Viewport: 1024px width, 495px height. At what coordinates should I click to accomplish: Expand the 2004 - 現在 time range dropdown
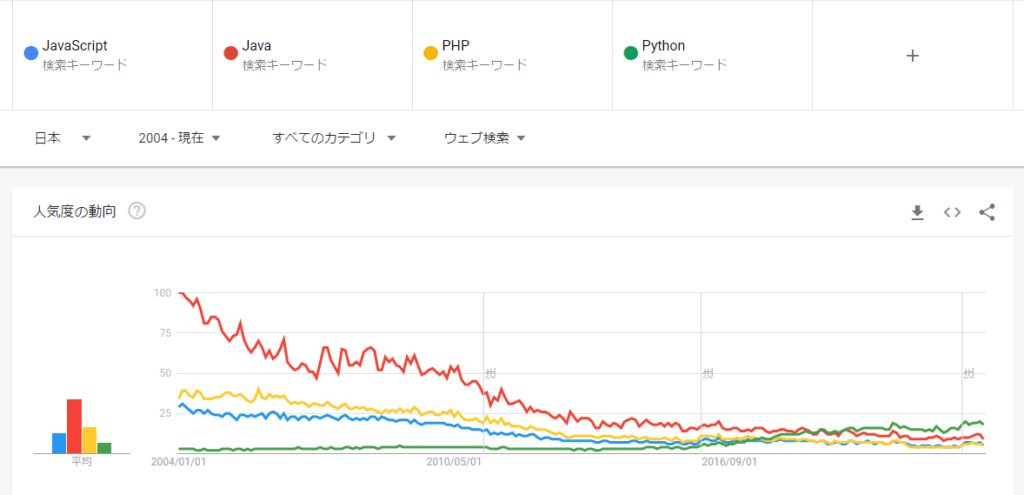180,138
